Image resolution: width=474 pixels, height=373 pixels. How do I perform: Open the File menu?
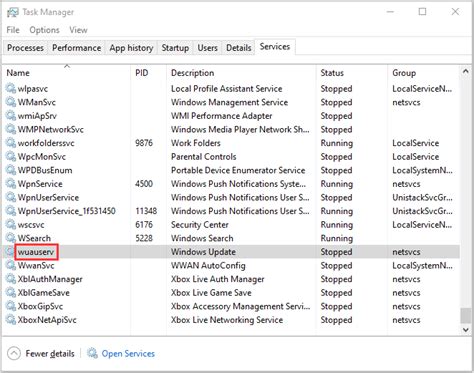(x=13, y=30)
